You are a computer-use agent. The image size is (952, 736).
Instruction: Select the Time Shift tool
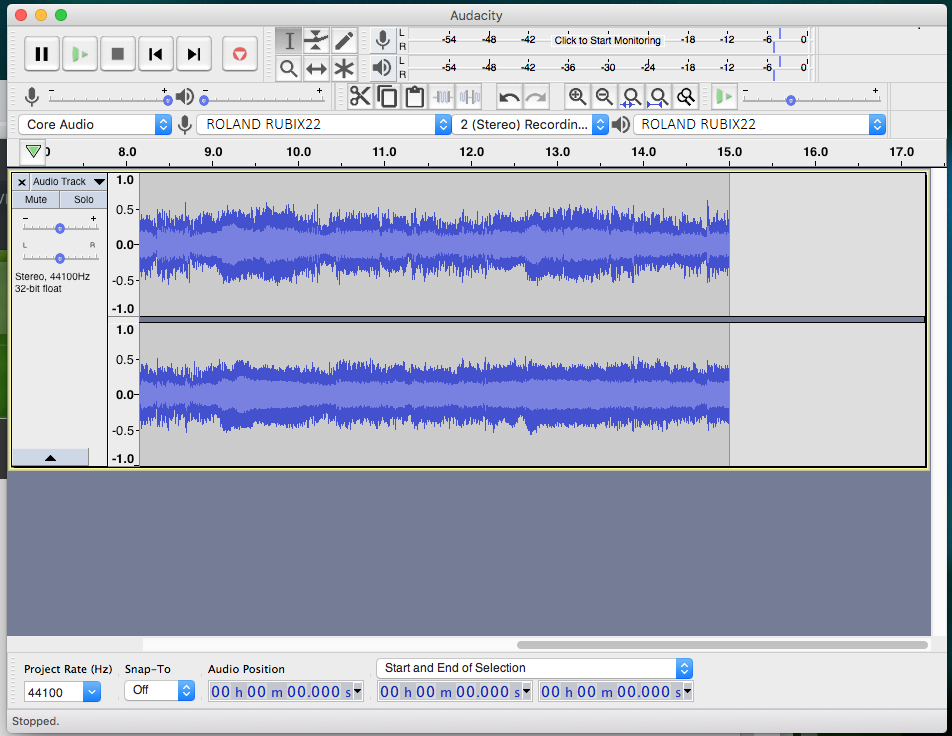click(x=316, y=68)
